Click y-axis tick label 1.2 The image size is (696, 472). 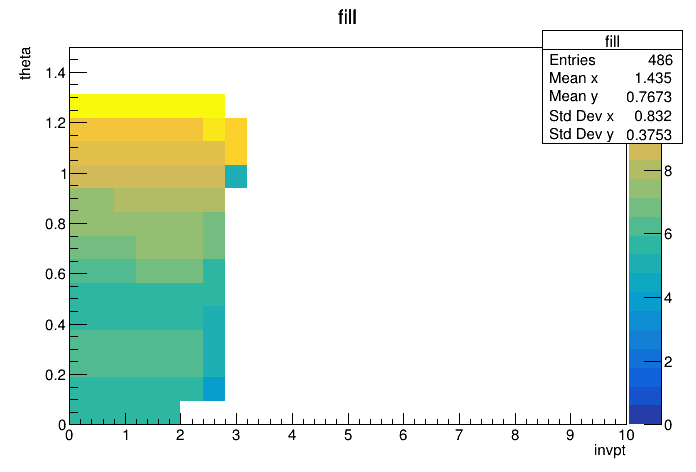point(55,123)
